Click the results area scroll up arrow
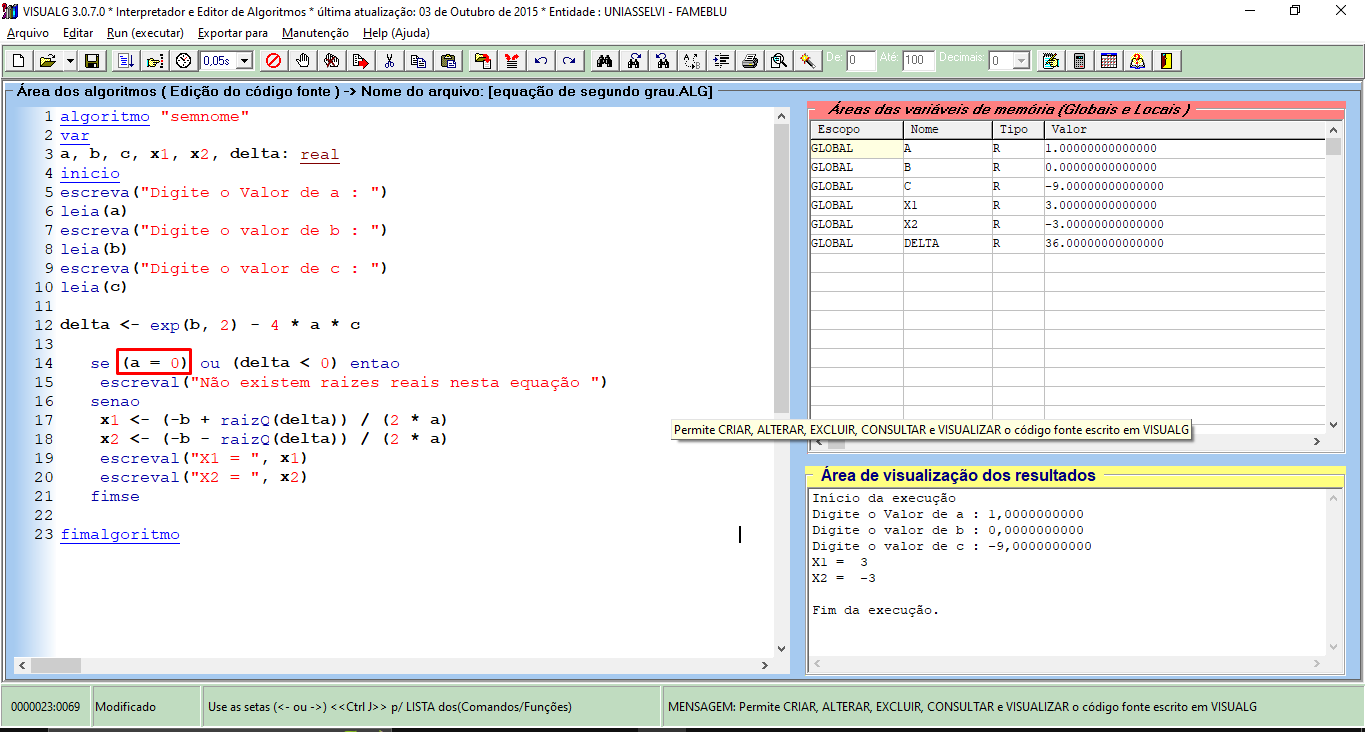Image resolution: width=1365 pixels, height=732 pixels. pos(1333,498)
